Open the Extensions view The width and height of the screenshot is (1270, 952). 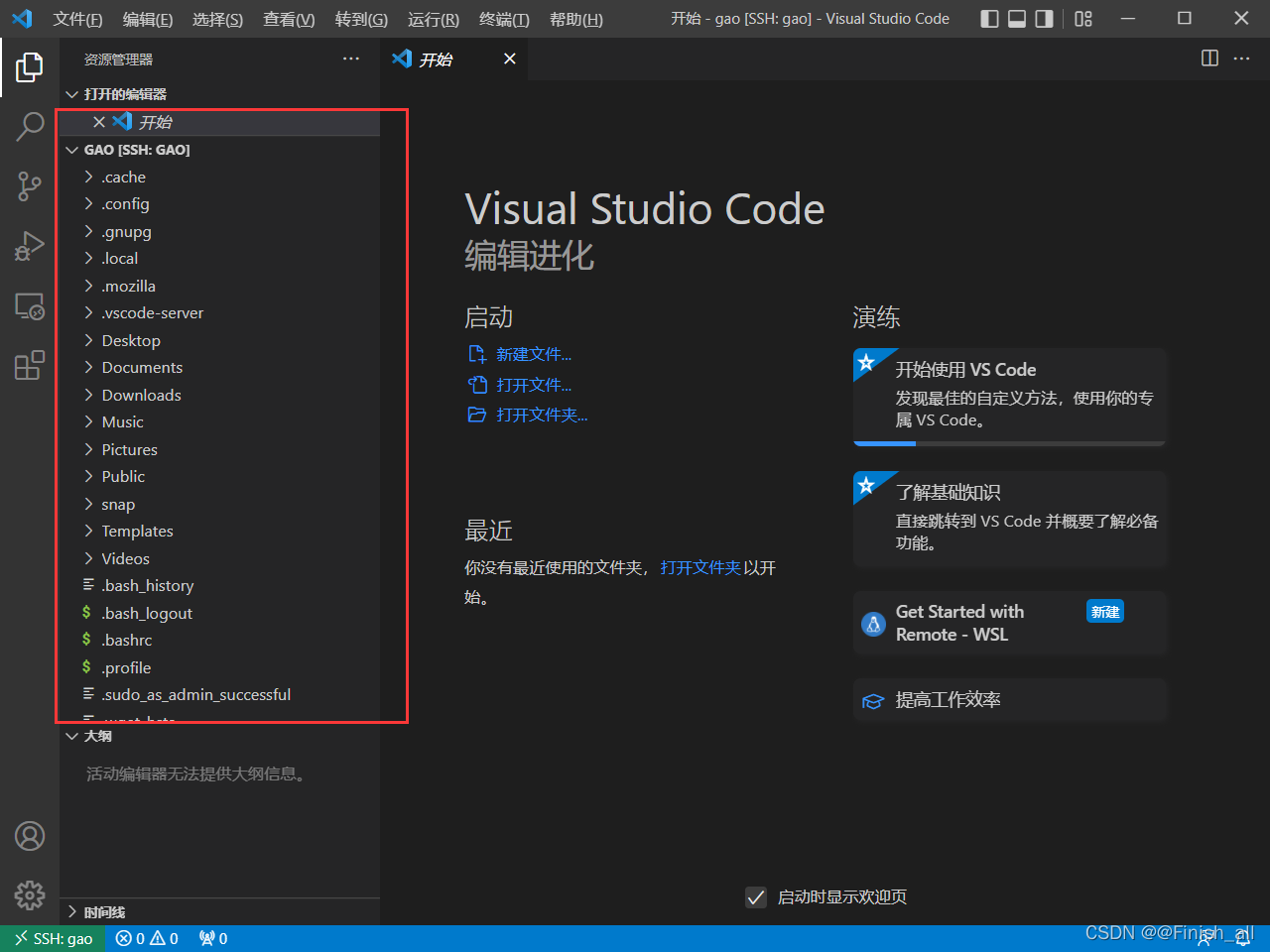pos(30,365)
